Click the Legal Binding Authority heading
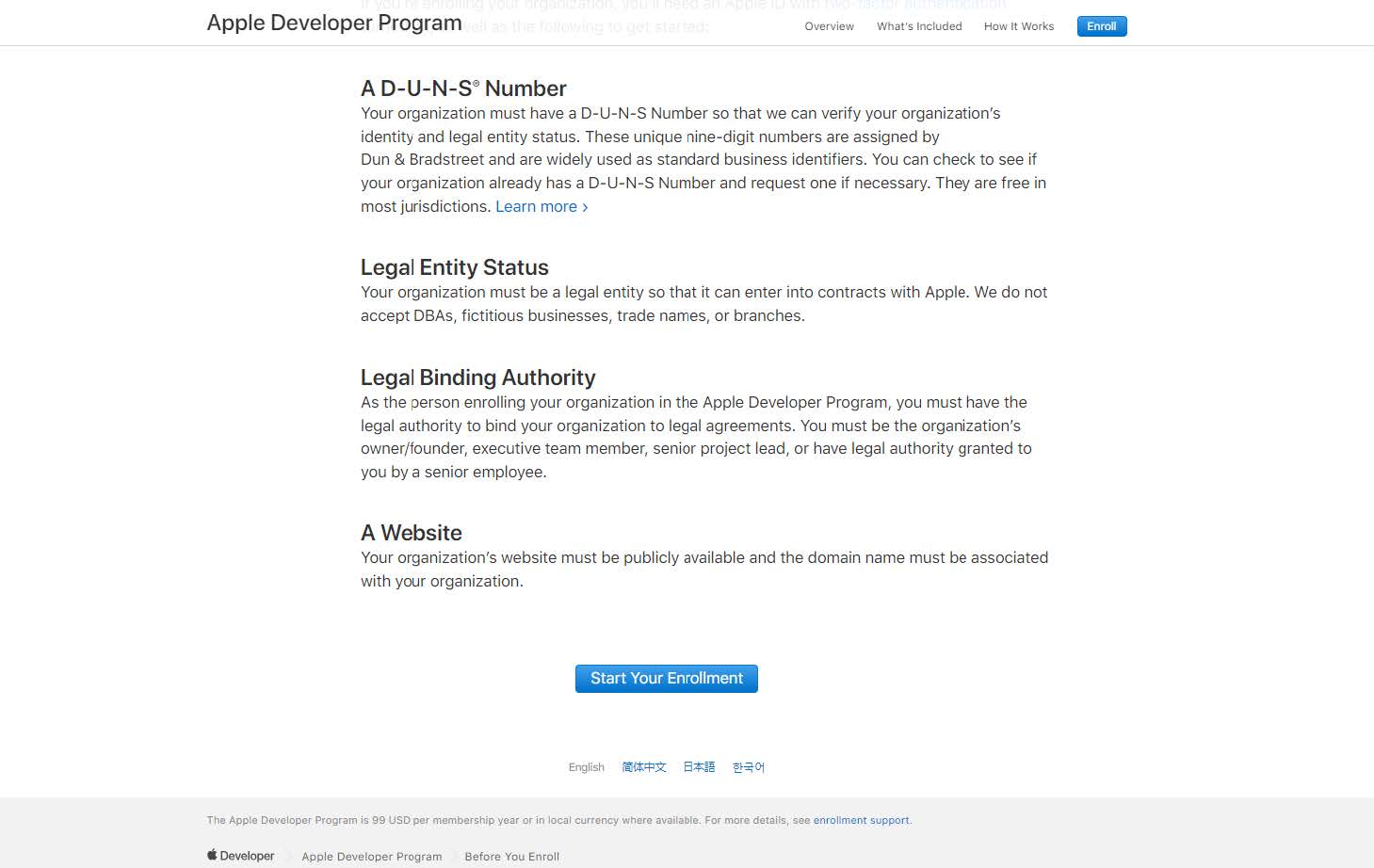This screenshot has width=1374, height=868. click(x=478, y=378)
